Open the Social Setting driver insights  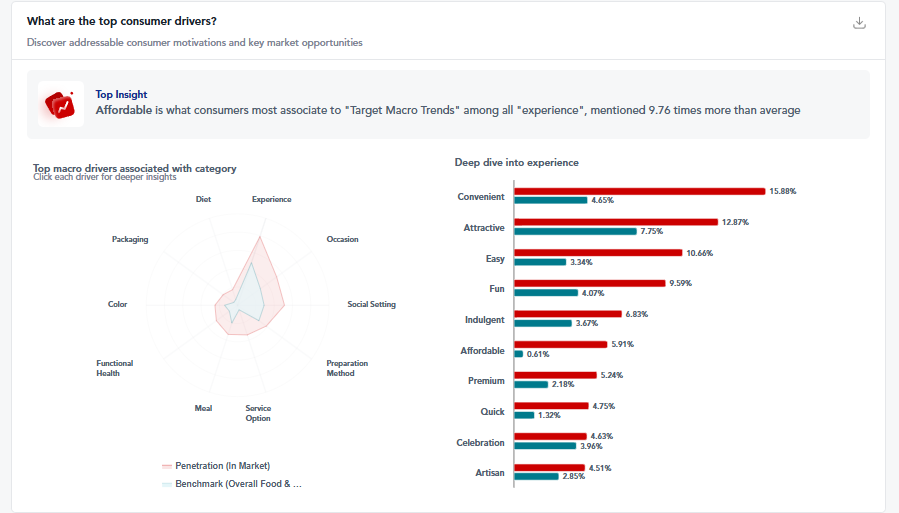pos(371,304)
